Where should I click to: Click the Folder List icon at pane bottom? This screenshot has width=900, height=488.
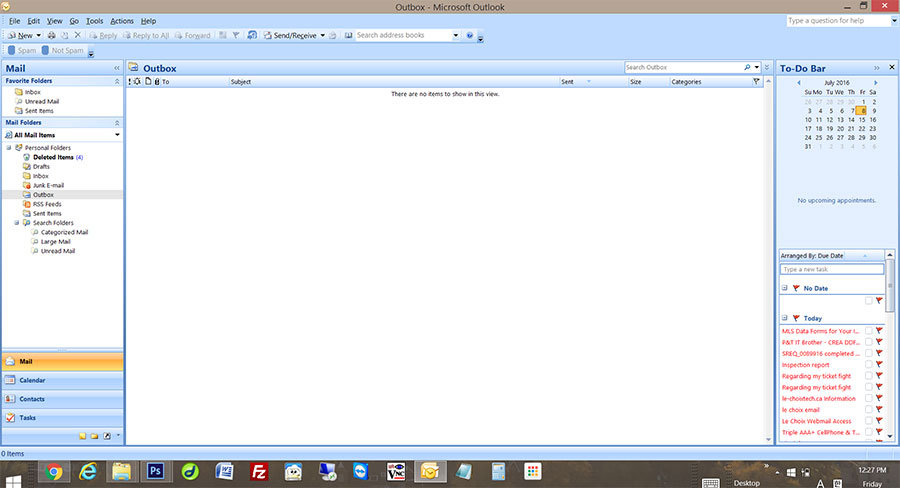[95, 436]
